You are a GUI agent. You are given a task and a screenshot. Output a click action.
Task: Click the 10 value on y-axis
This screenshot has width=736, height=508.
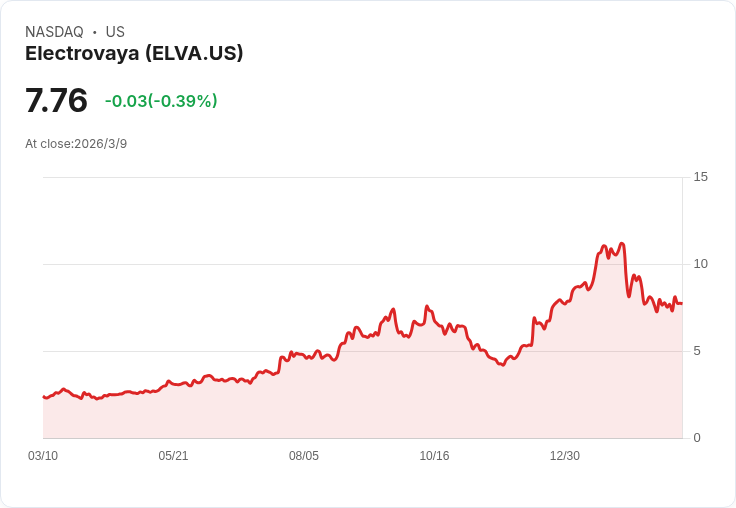700,264
